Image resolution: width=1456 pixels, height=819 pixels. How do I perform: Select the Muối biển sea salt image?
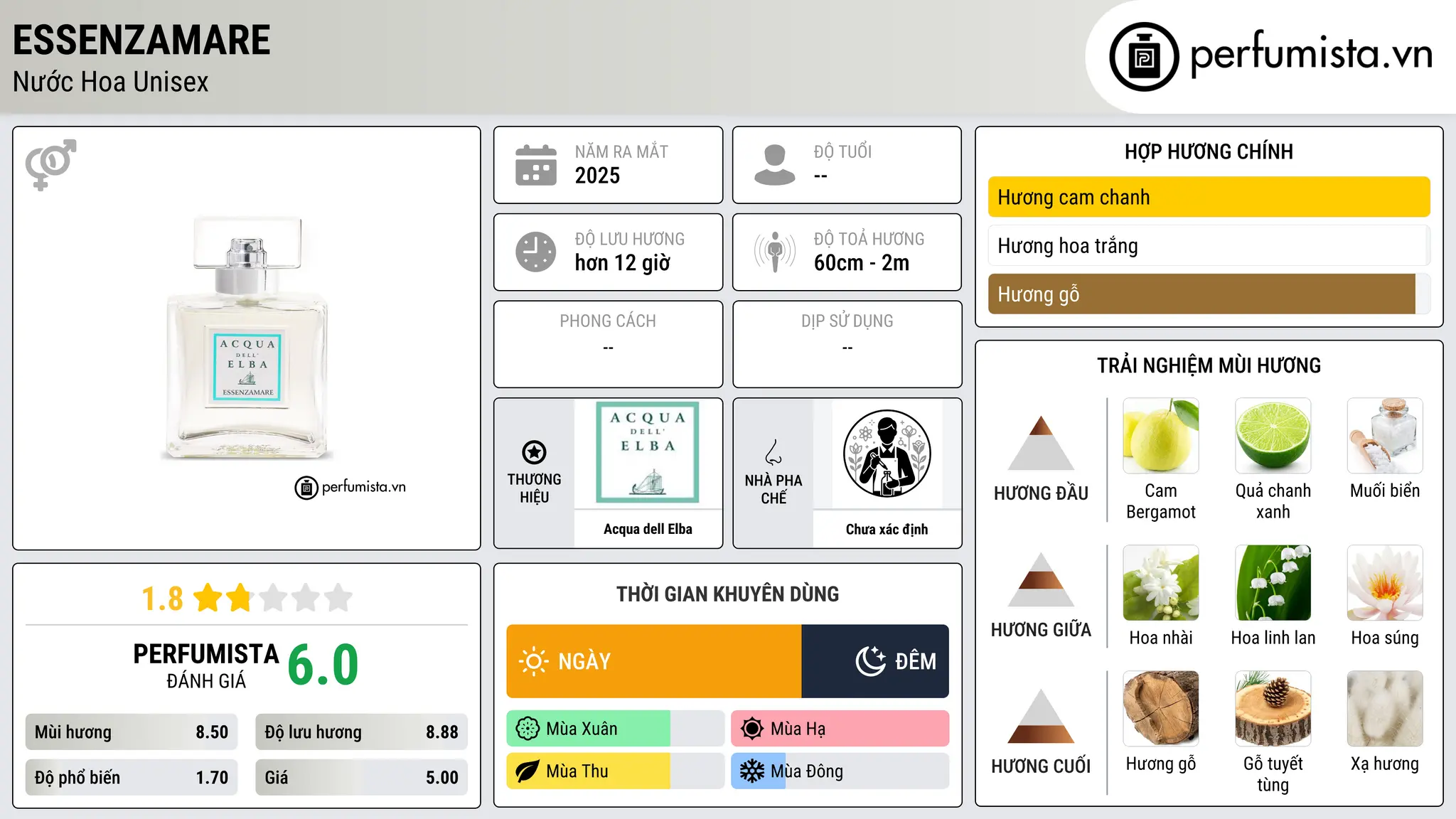[1385, 436]
